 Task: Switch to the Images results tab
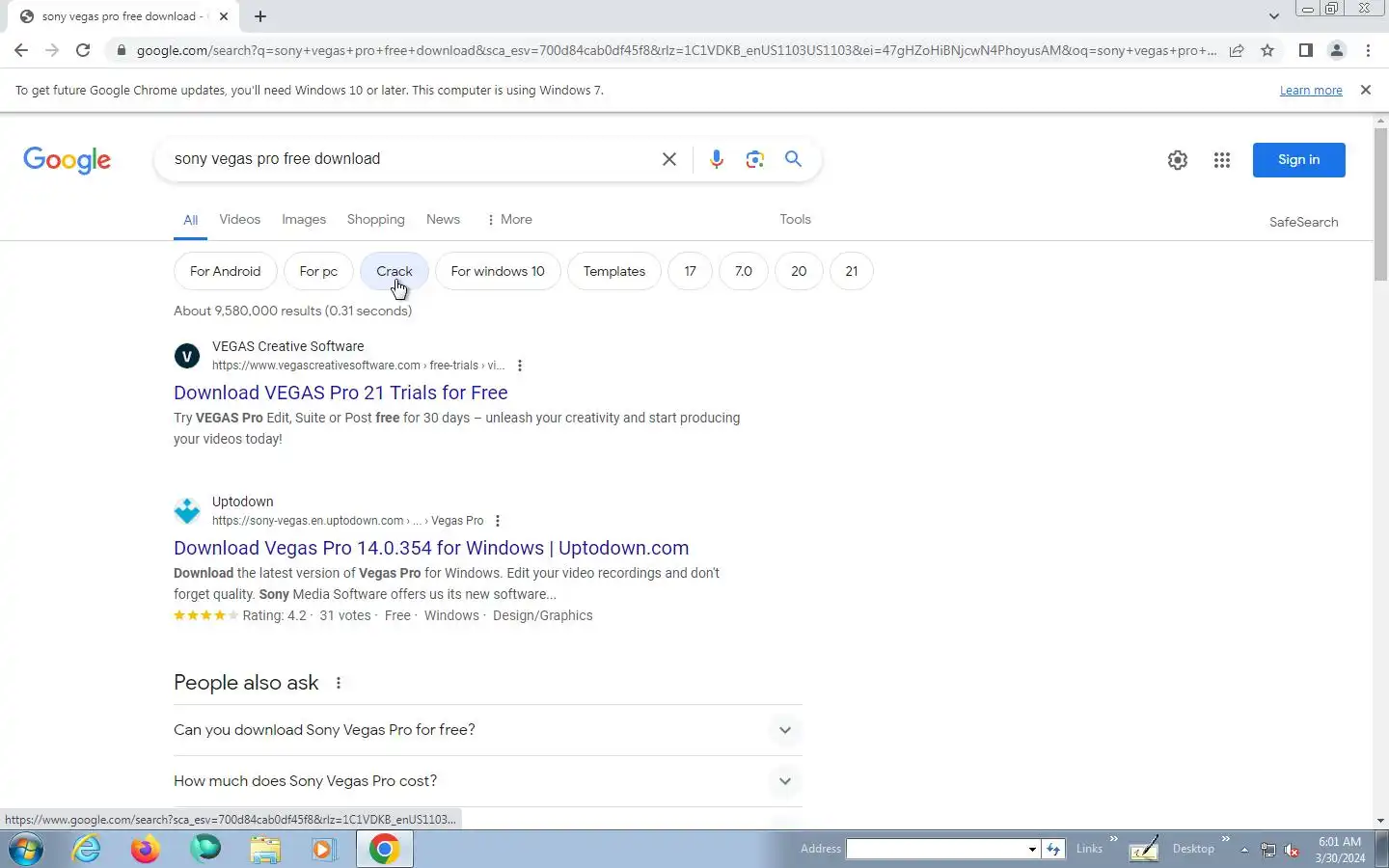coord(304,219)
